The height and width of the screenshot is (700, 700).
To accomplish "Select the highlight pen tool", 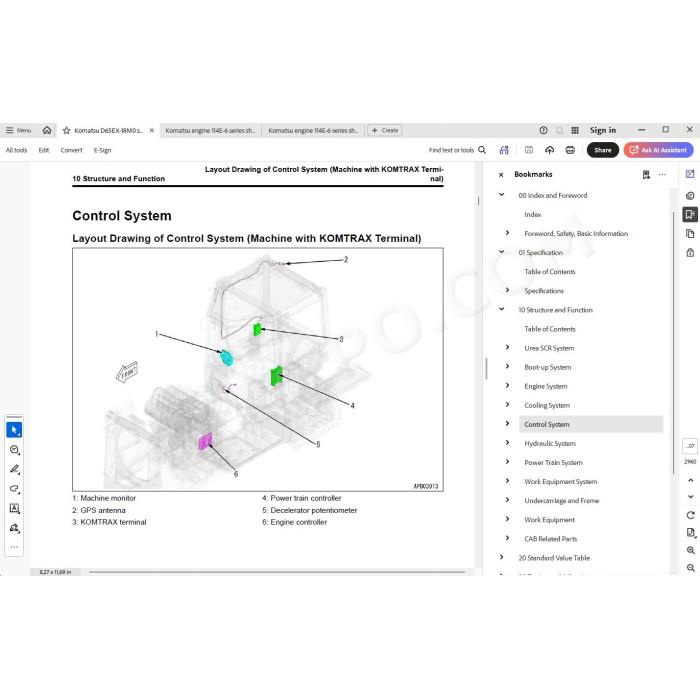I will (x=14, y=469).
